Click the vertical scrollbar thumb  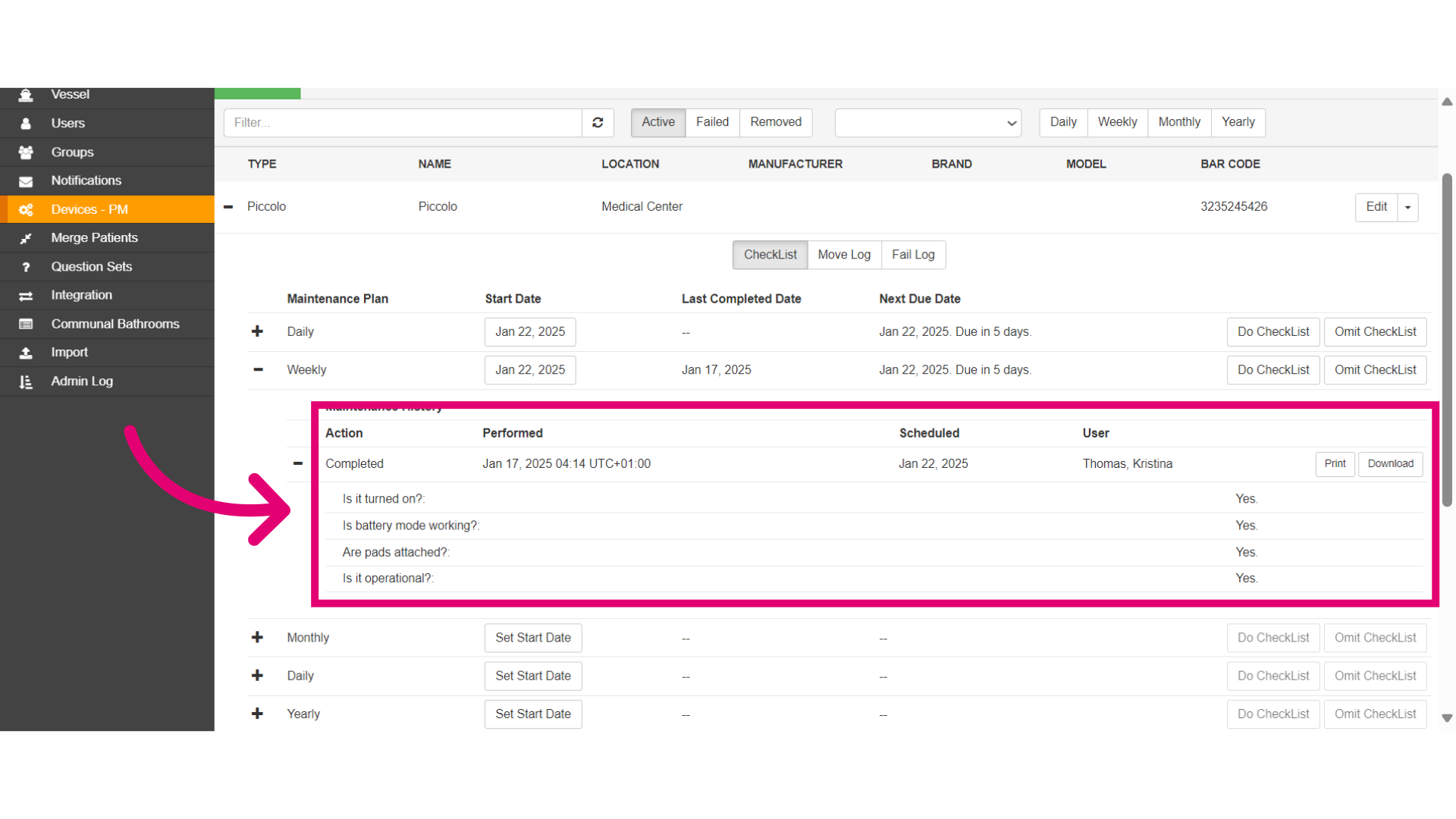point(1447,340)
